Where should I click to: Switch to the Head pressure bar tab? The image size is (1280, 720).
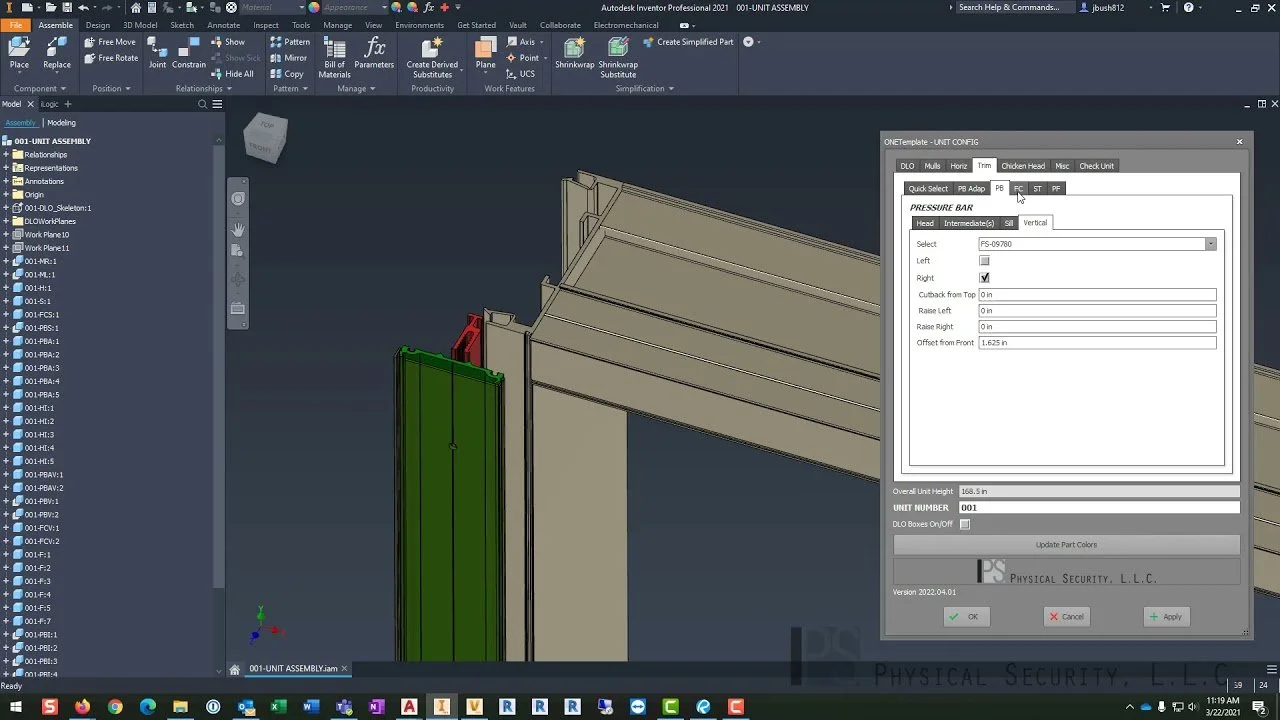coord(925,223)
